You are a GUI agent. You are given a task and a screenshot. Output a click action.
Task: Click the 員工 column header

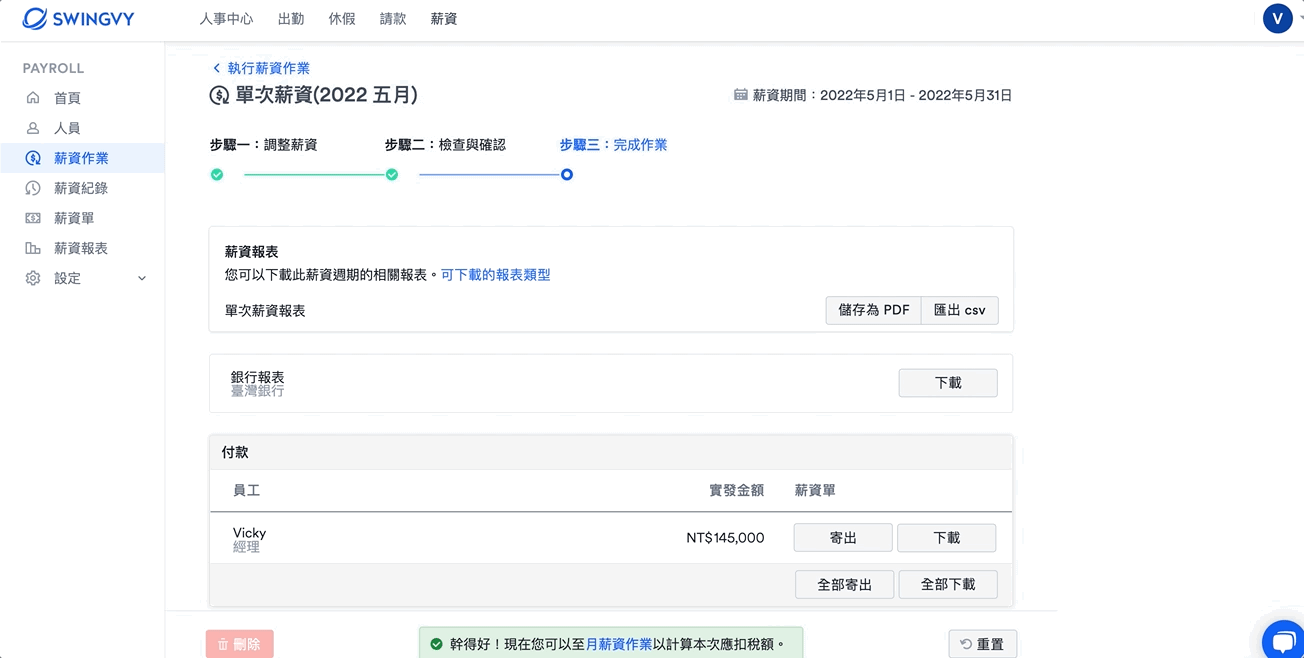[246, 490]
